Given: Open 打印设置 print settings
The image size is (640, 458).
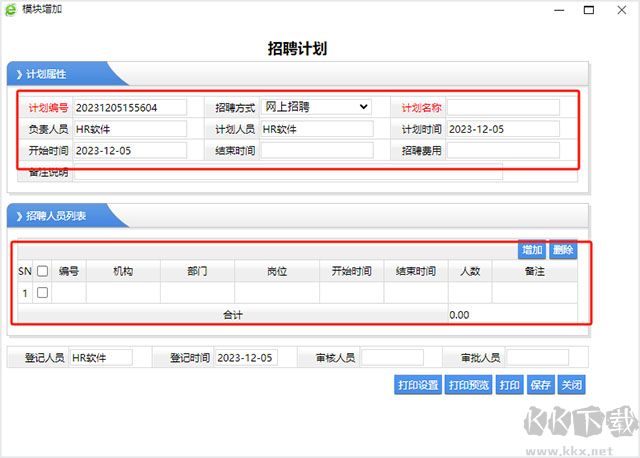Looking at the screenshot, I should pos(418,385).
